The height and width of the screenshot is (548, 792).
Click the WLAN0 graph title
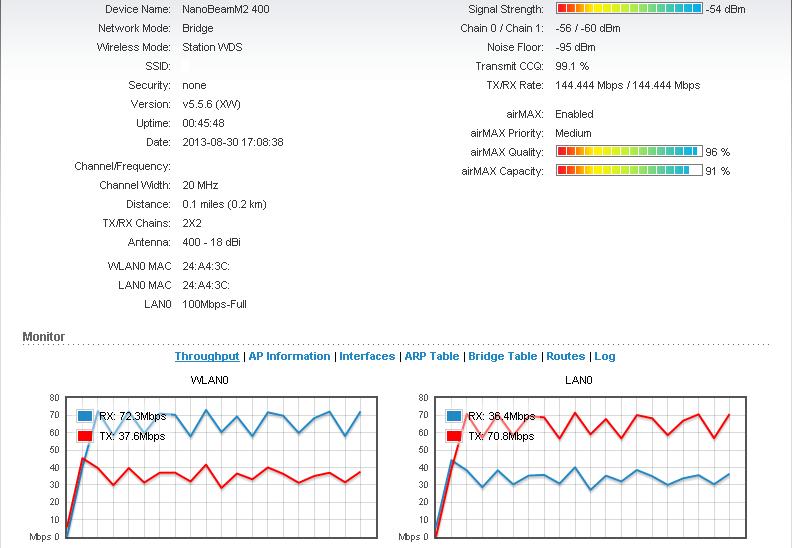click(x=210, y=381)
